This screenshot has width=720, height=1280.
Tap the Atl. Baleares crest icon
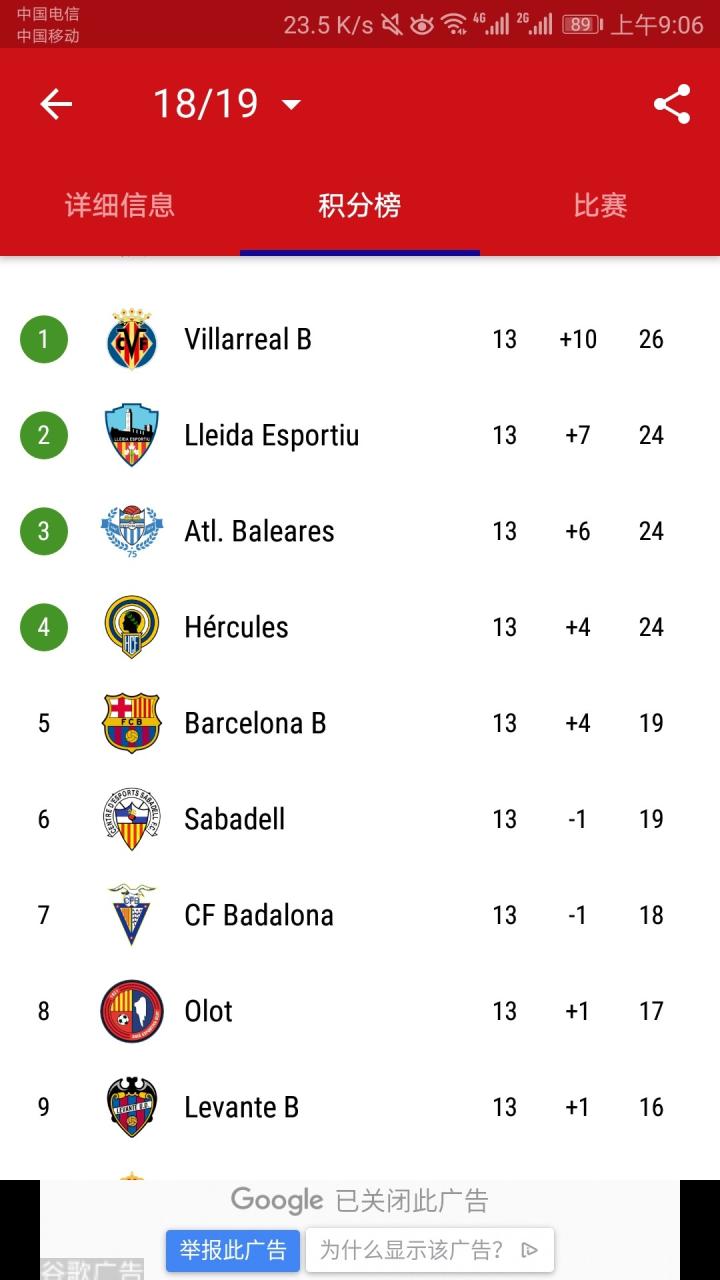(132, 531)
